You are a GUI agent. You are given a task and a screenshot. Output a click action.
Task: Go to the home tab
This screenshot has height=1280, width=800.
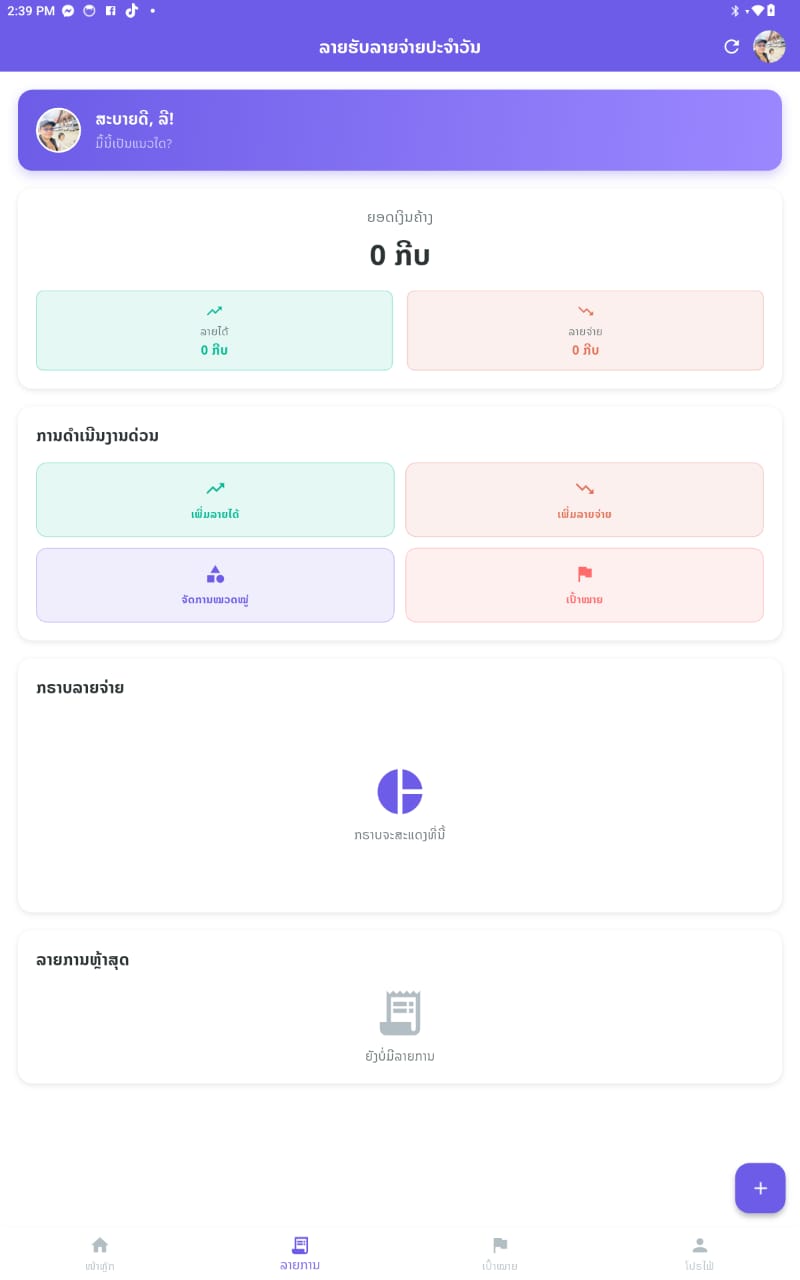pyautogui.click(x=100, y=1252)
